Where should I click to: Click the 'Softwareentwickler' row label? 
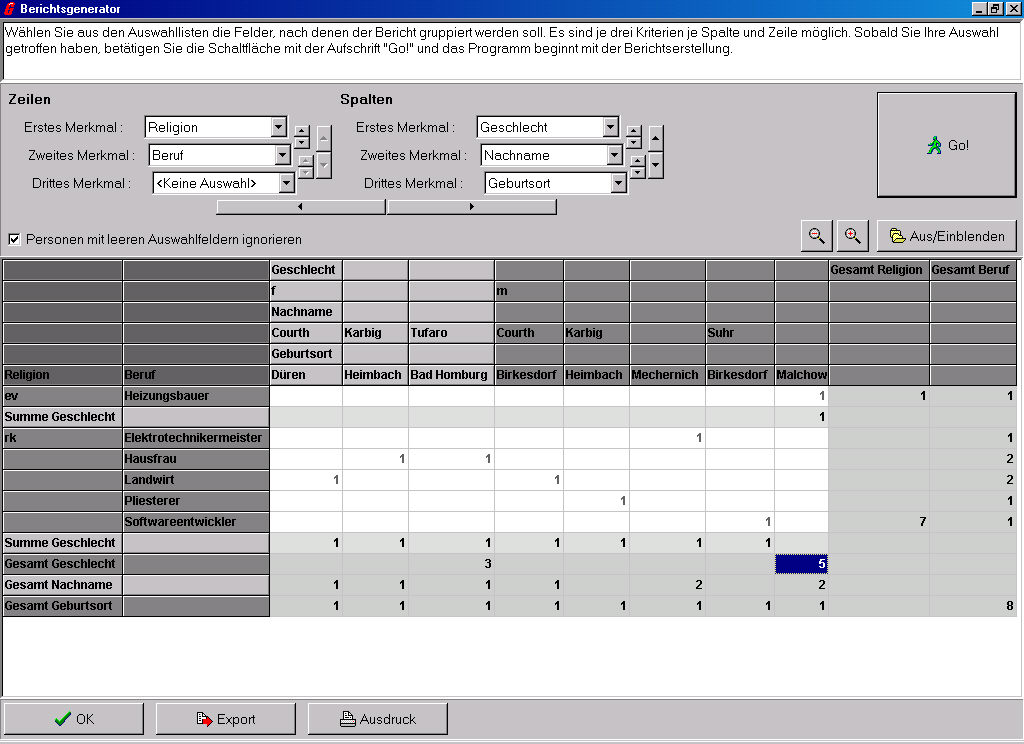196,521
